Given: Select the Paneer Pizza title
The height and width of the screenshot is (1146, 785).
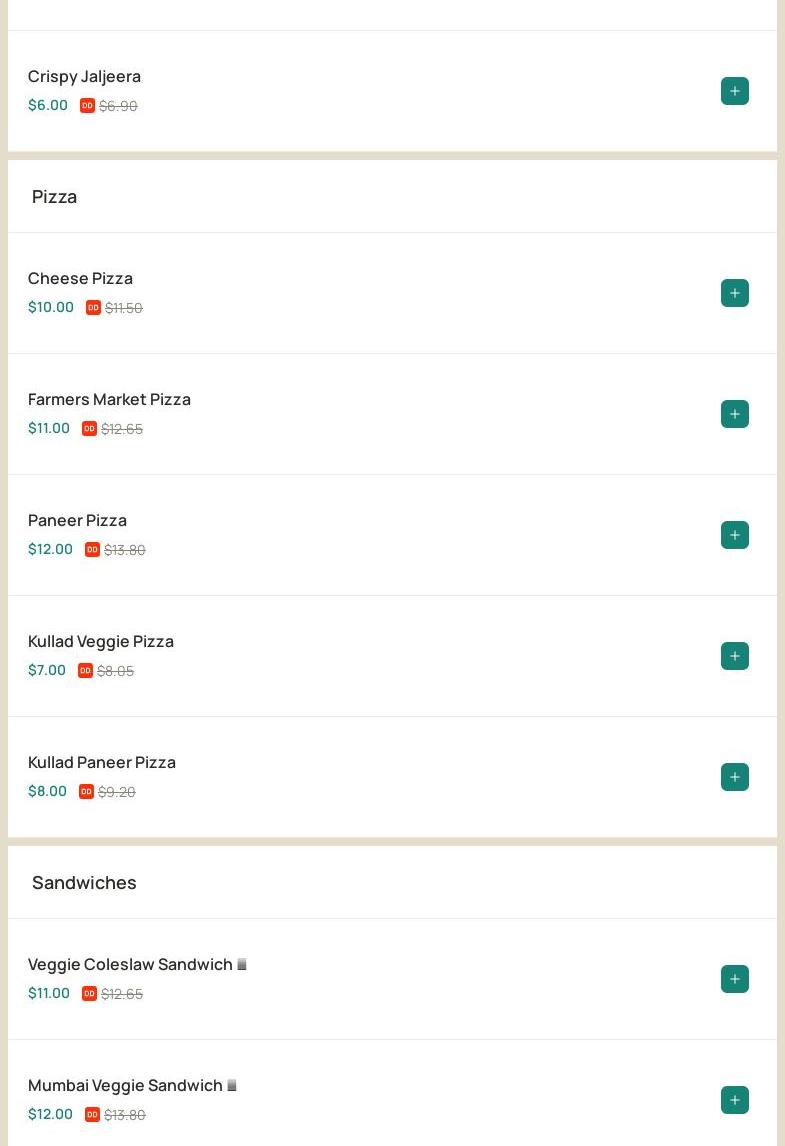Looking at the screenshot, I should point(77,520).
